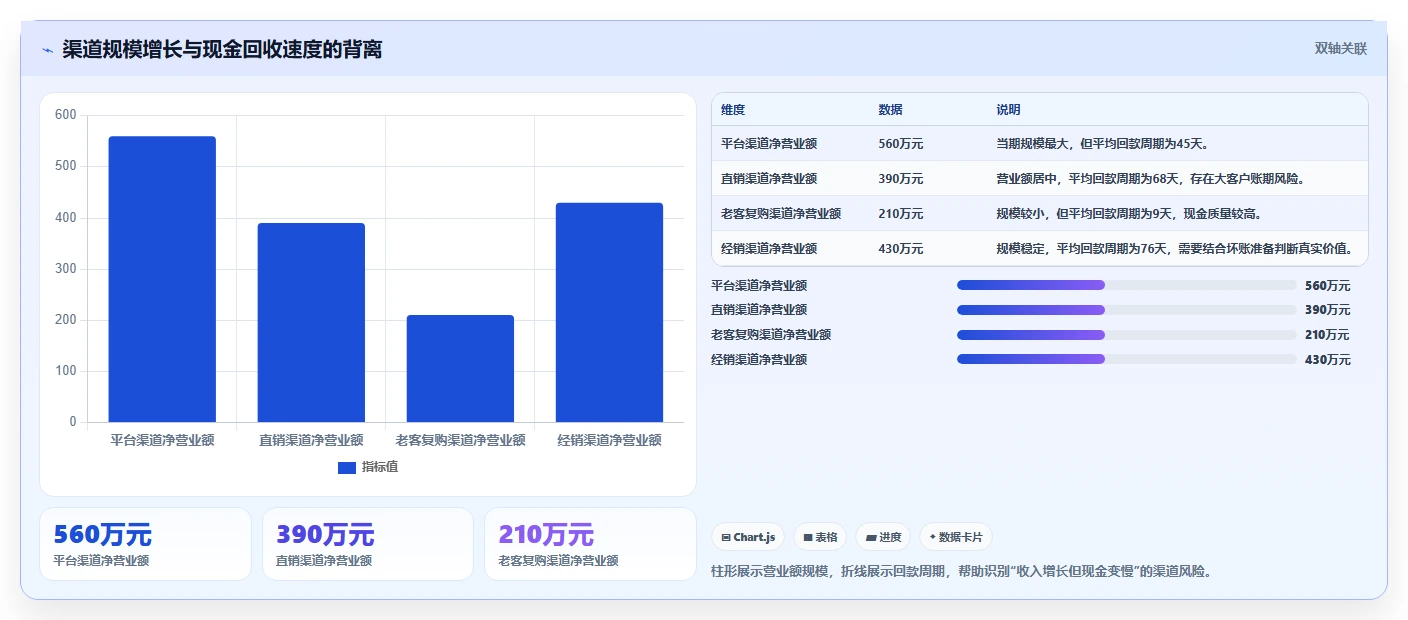Click the 经销渠道净营业额 bar in the chart
Viewport: 1408px width, 620px height.
609,312
